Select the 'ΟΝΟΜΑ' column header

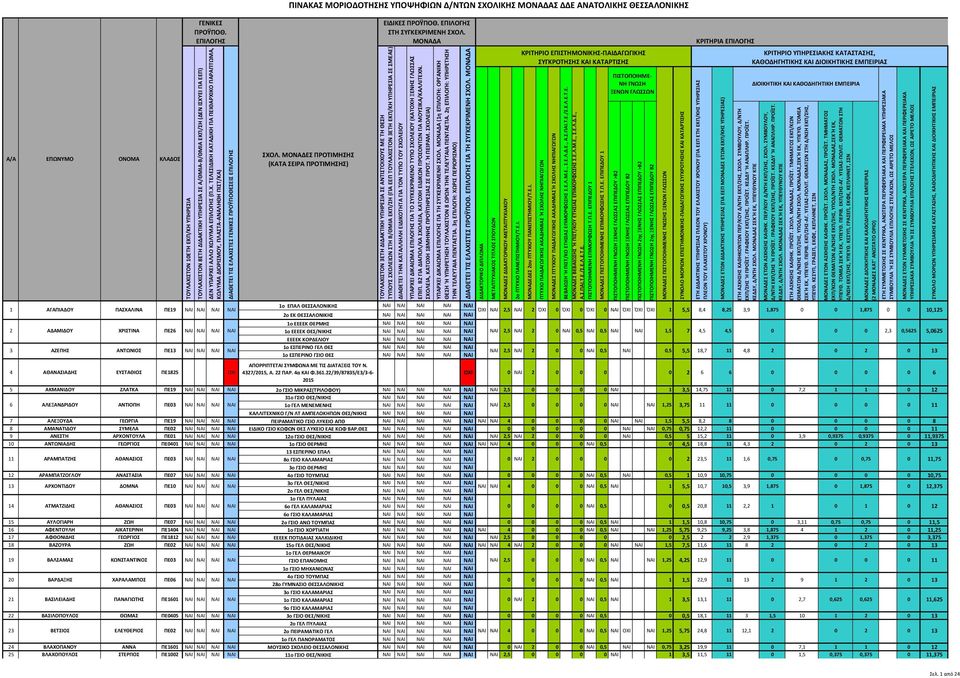tap(129, 159)
